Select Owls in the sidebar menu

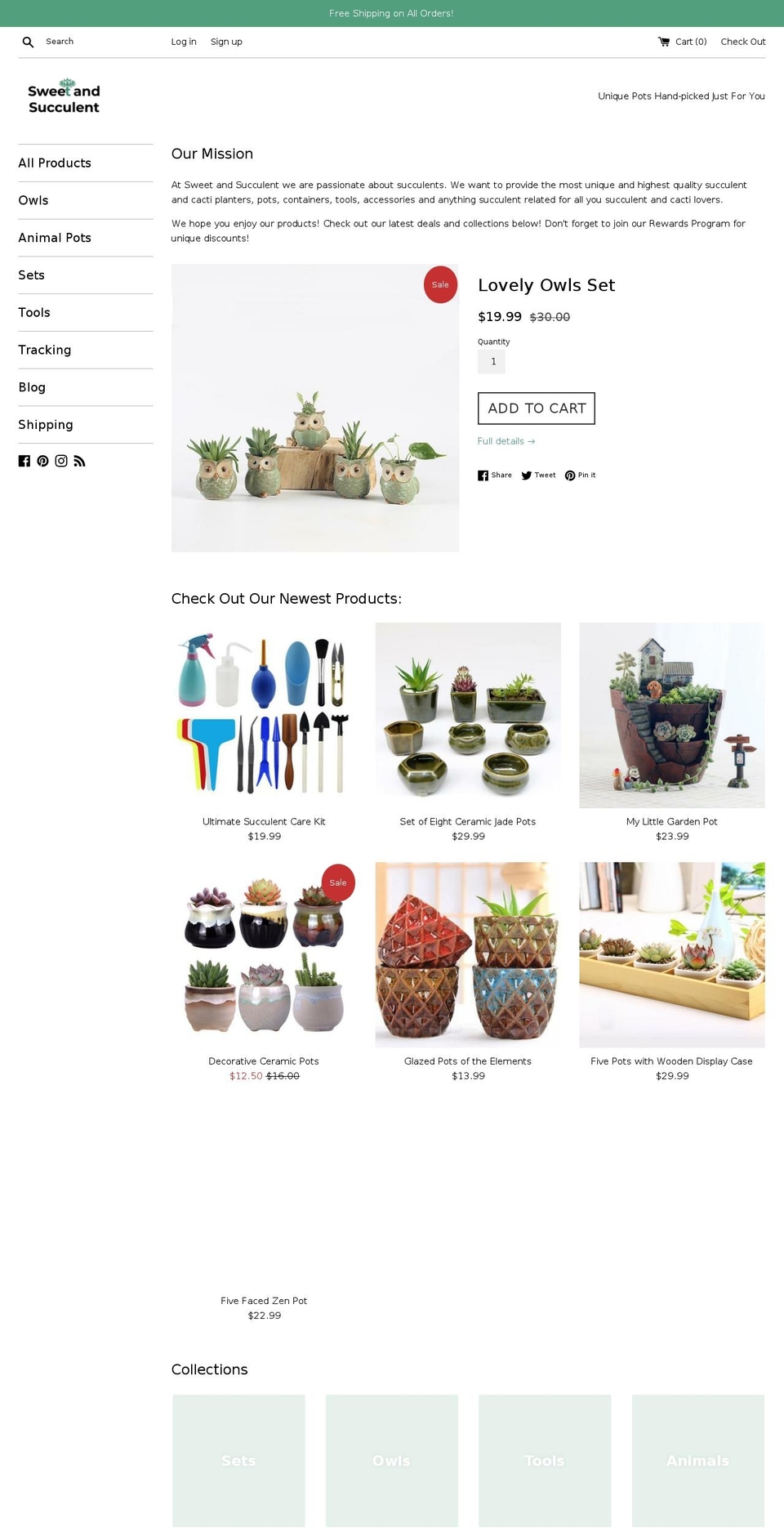point(33,200)
